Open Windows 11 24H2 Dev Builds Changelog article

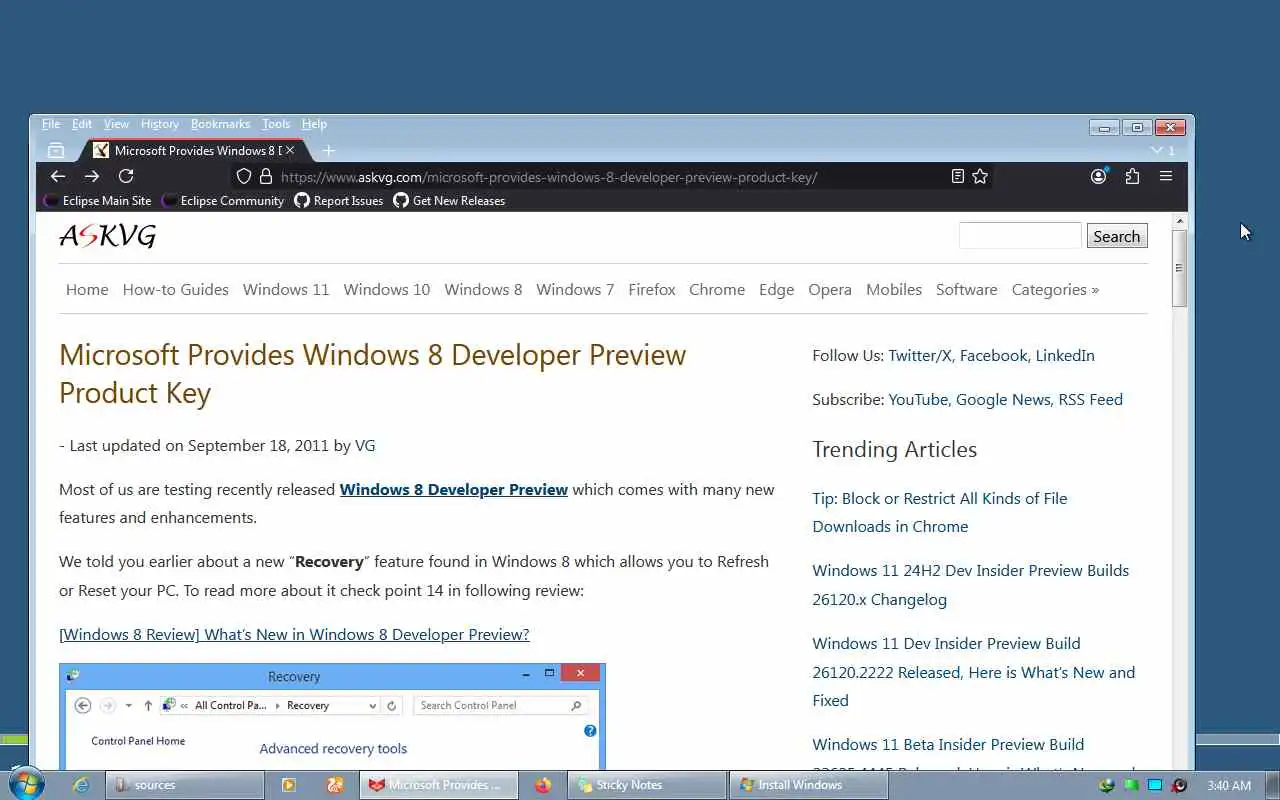click(x=970, y=585)
